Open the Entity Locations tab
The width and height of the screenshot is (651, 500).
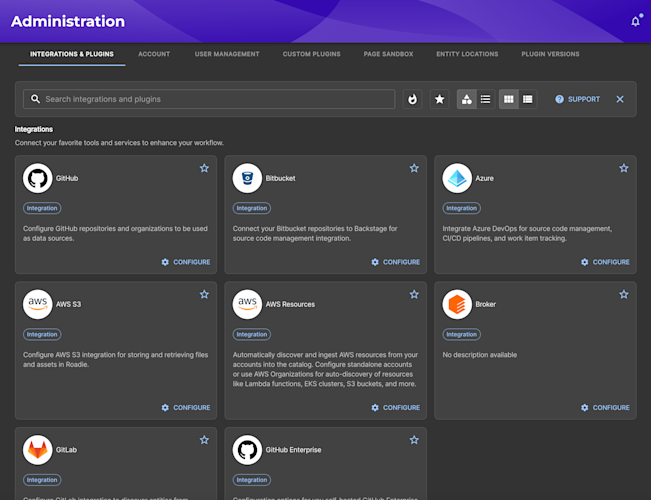tap(467, 54)
